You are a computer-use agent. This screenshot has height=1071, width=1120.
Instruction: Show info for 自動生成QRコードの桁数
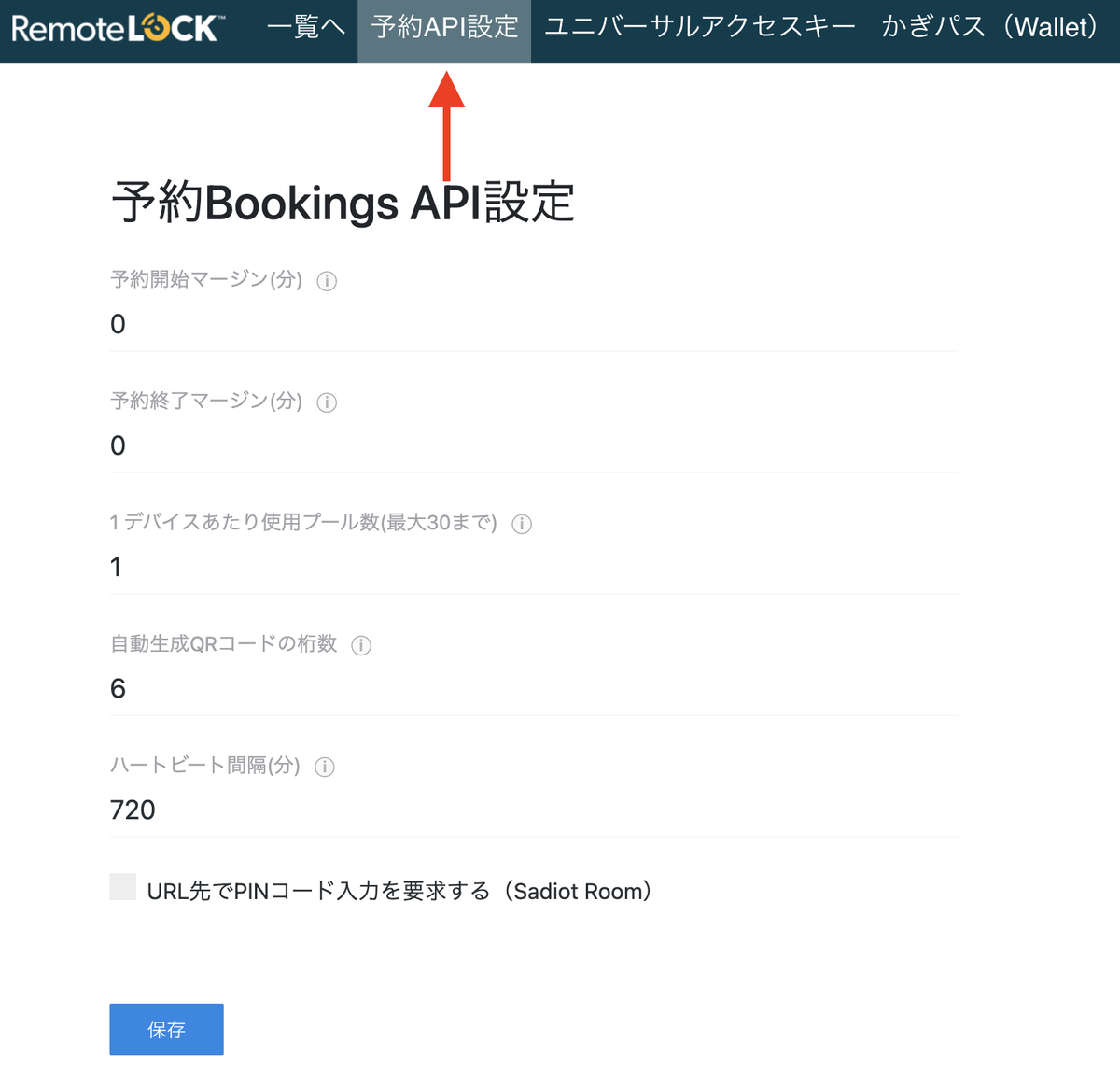[x=361, y=645]
